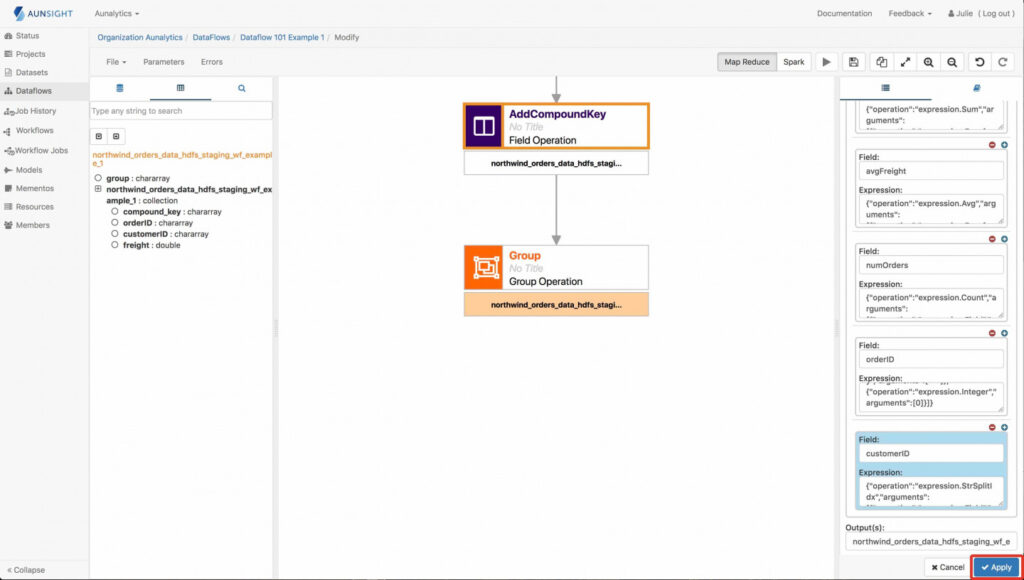Open the Aunalytics organization dropdown
Viewport: 1024px width, 580px height.
(x=114, y=13)
